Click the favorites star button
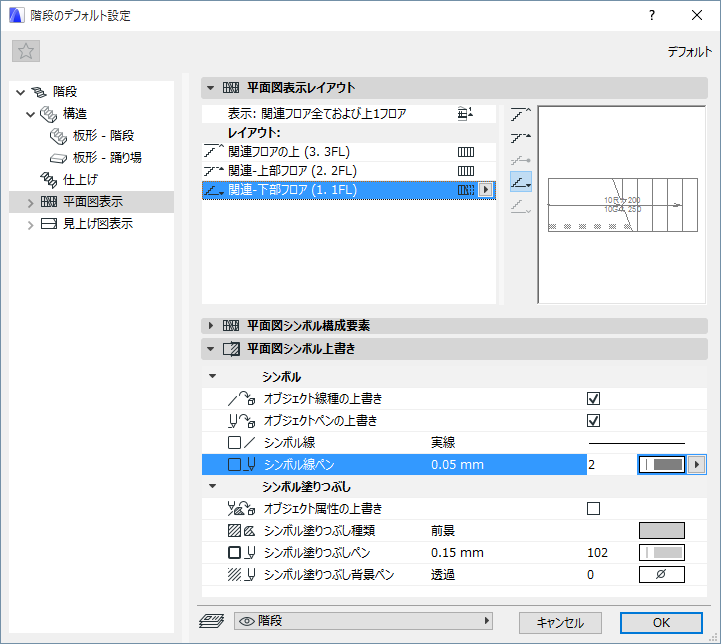This screenshot has height=644, width=721. pos(26,51)
